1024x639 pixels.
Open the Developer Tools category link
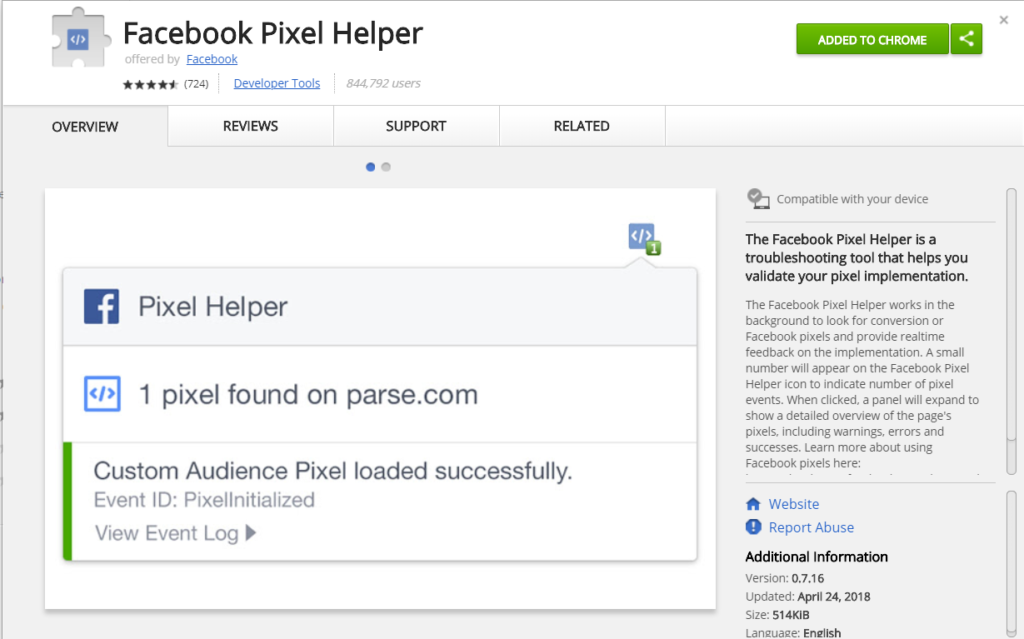point(277,83)
